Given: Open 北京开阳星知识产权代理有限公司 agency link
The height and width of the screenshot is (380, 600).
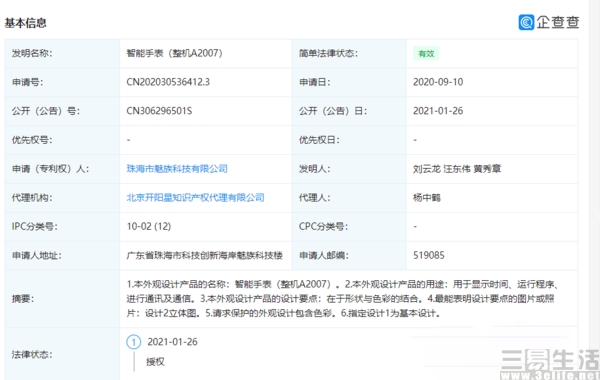Looking at the screenshot, I should pos(195,197).
